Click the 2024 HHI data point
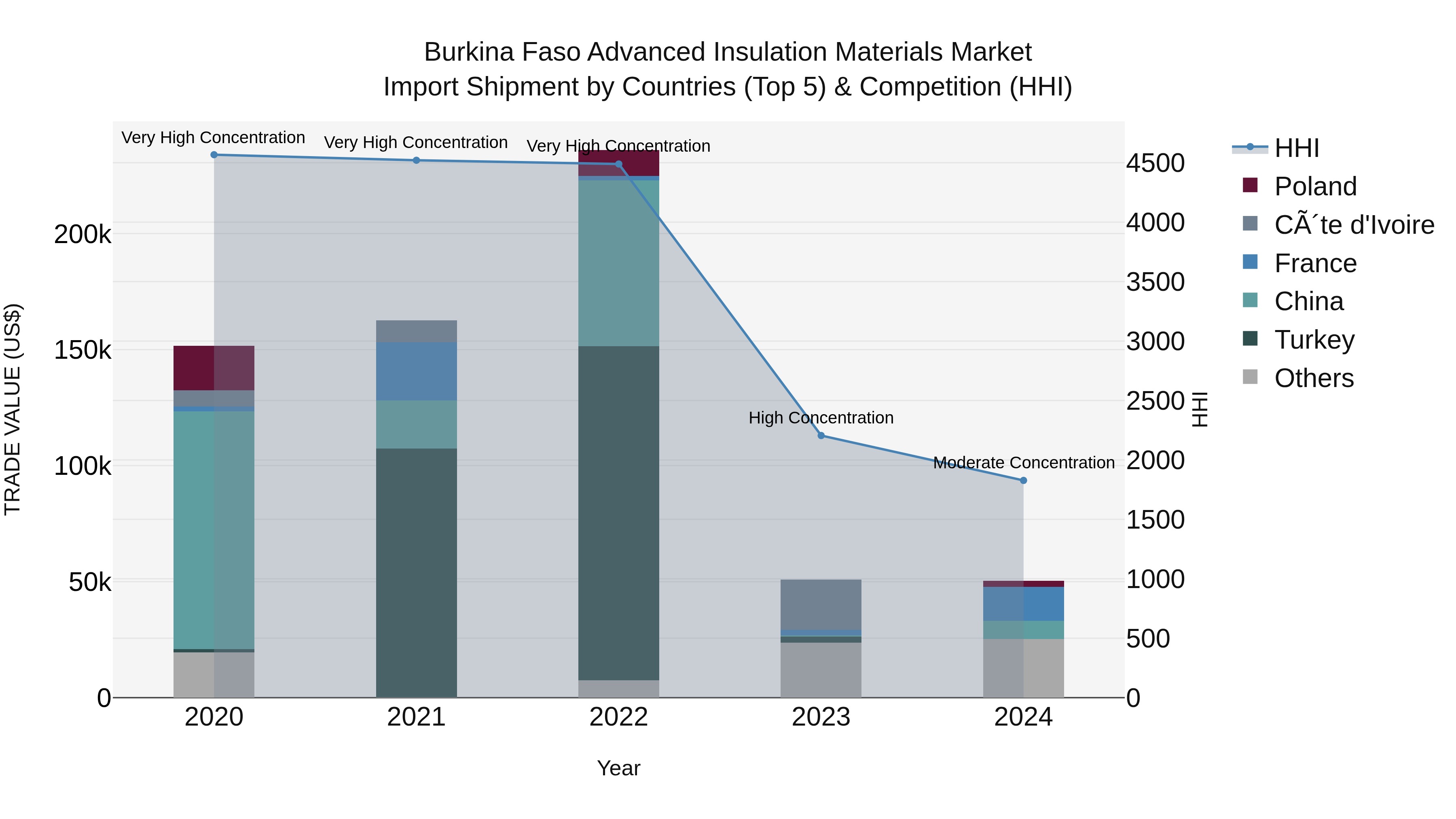The image size is (1456, 819). (1024, 480)
